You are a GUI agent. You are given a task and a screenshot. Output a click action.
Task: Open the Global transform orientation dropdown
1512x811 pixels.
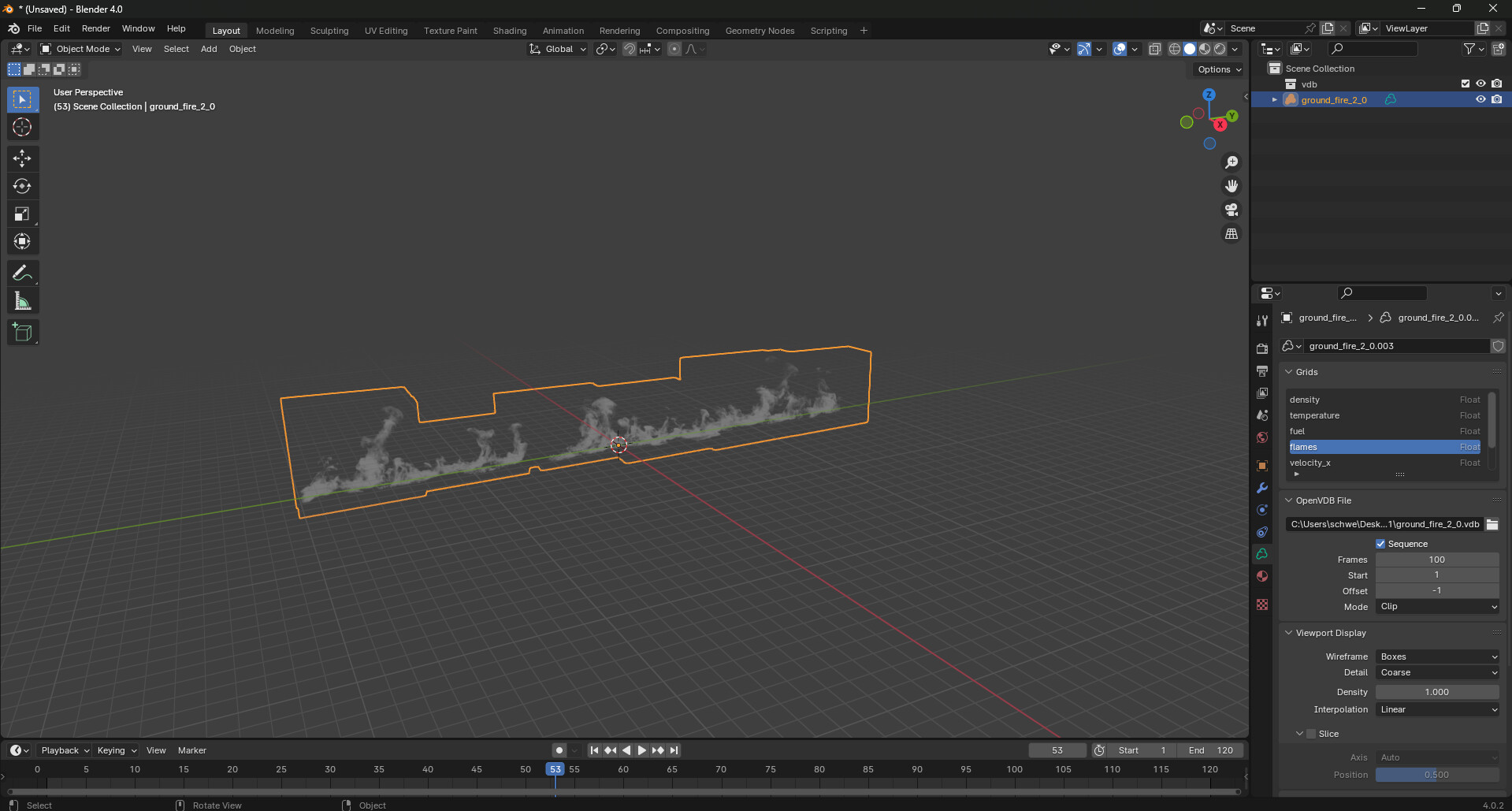(x=558, y=49)
